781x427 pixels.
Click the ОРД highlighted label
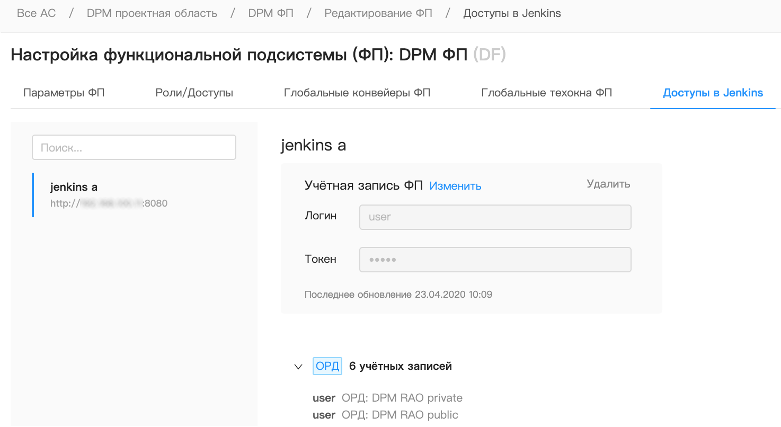point(327,366)
